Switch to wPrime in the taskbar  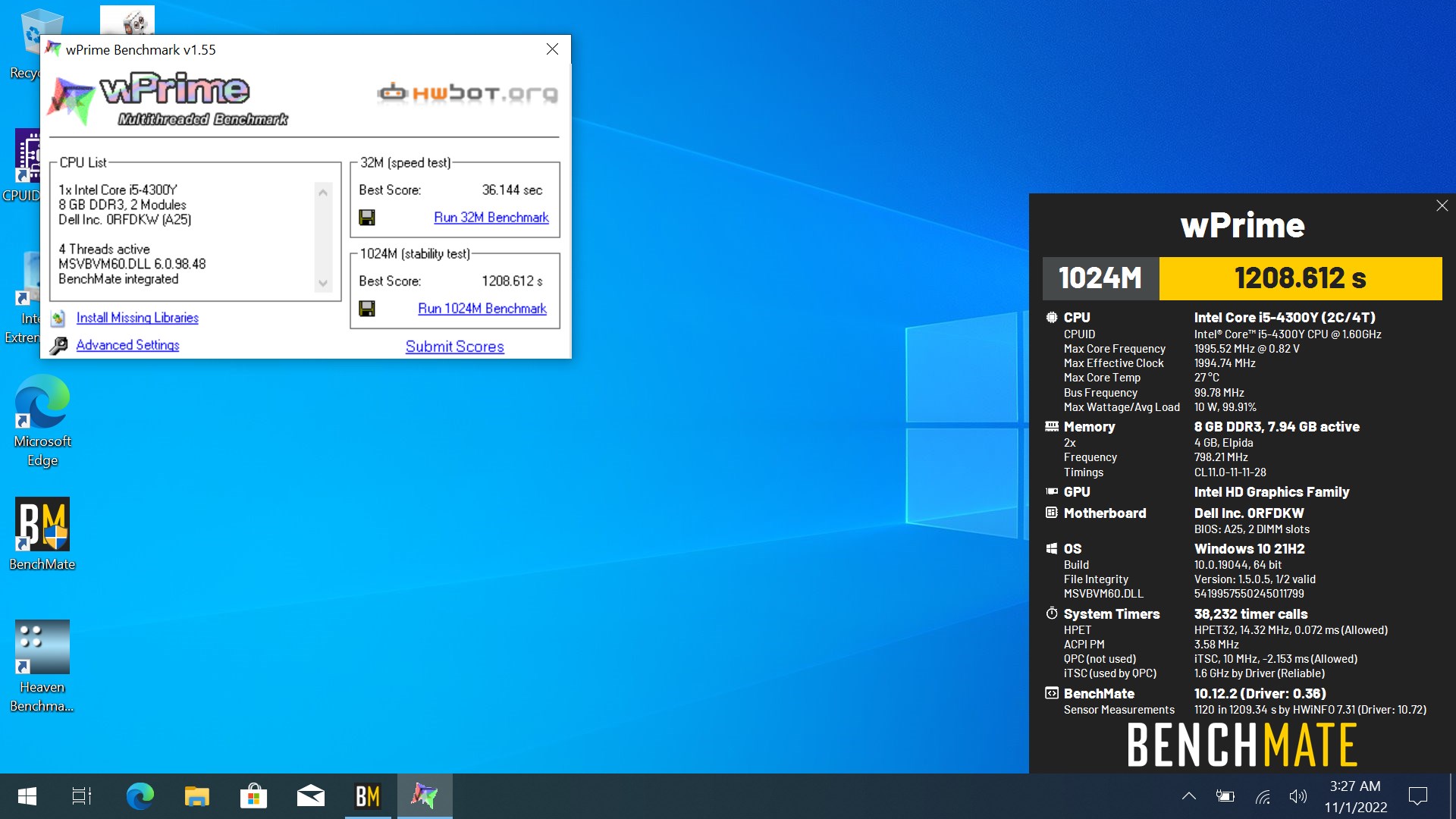[x=425, y=796]
